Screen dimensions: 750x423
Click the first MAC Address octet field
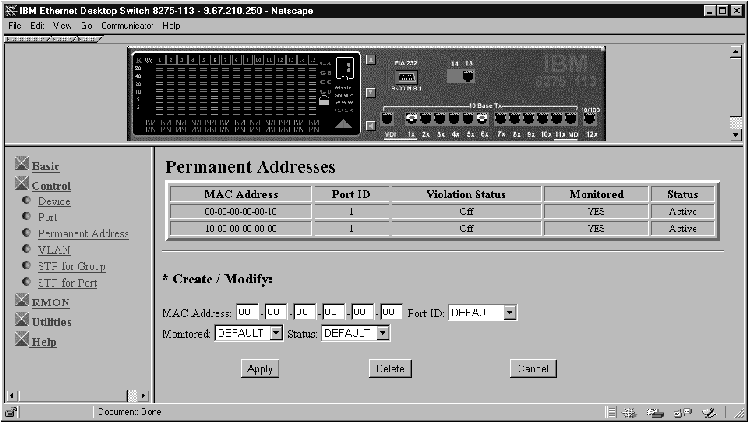click(248, 313)
